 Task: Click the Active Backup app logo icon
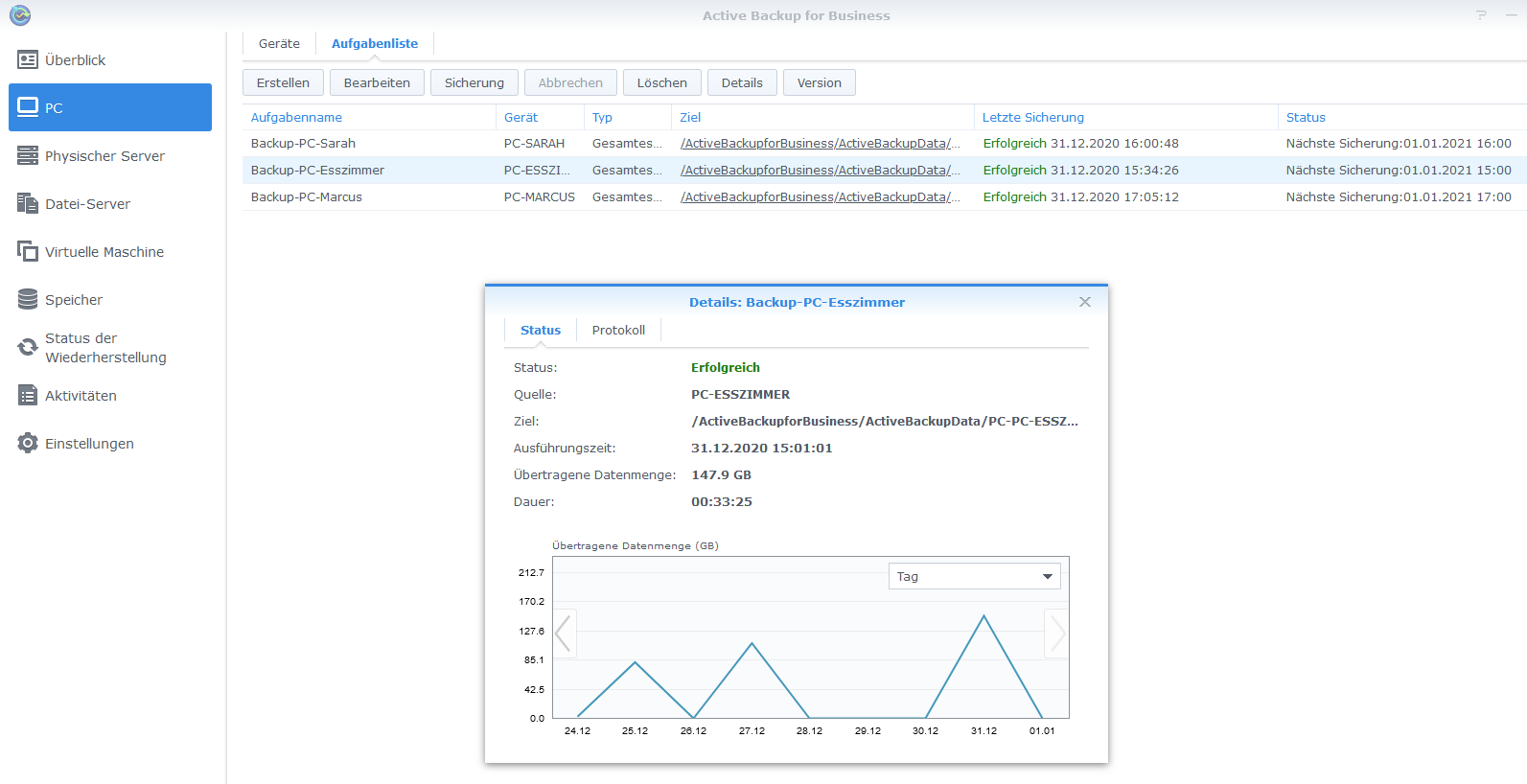click(20, 15)
